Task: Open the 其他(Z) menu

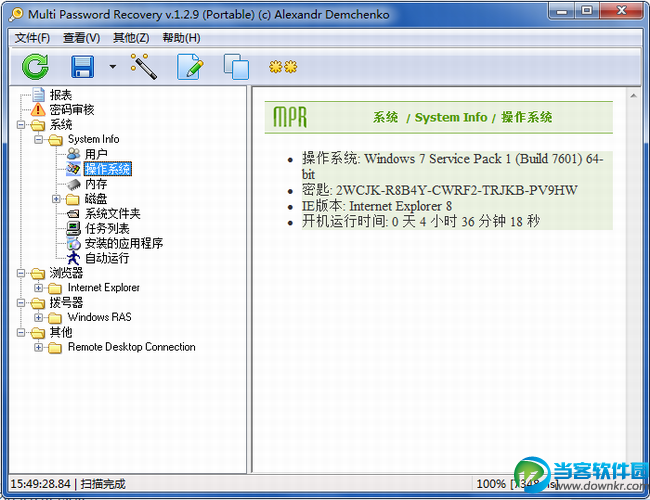Action: (x=131, y=38)
